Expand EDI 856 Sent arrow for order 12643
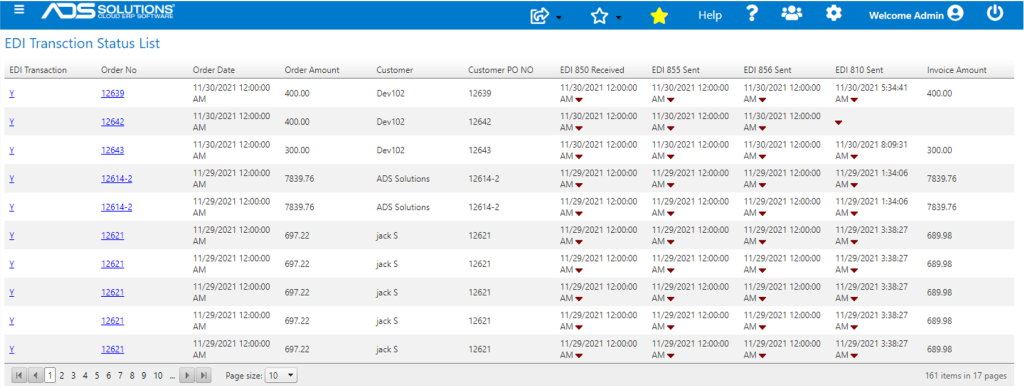This screenshot has height=386, width=1024. pyautogui.click(x=763, y=157)
